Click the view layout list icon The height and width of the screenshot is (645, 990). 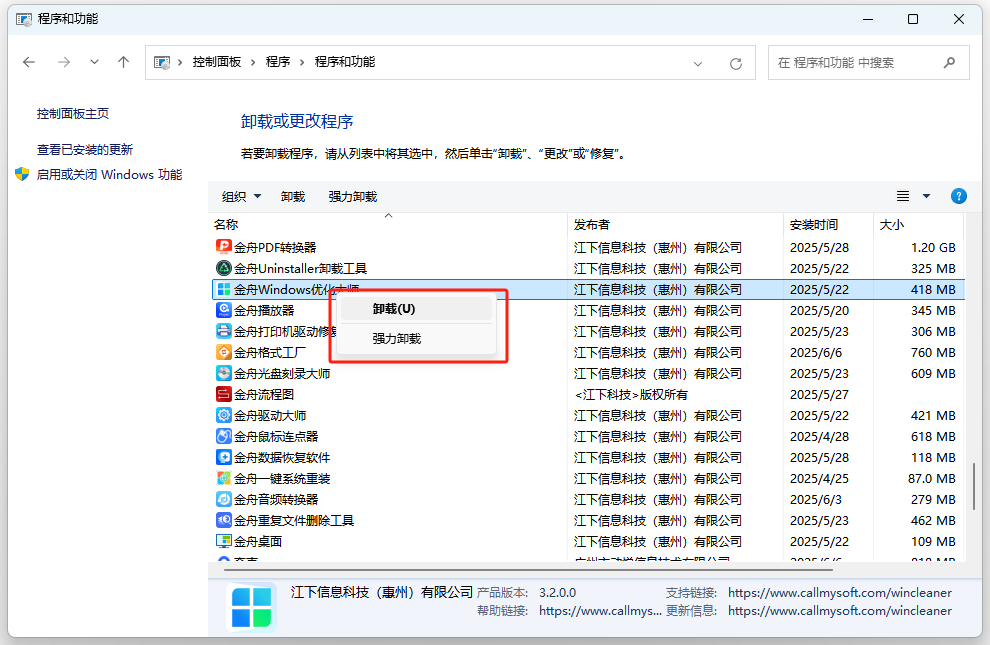903,196
